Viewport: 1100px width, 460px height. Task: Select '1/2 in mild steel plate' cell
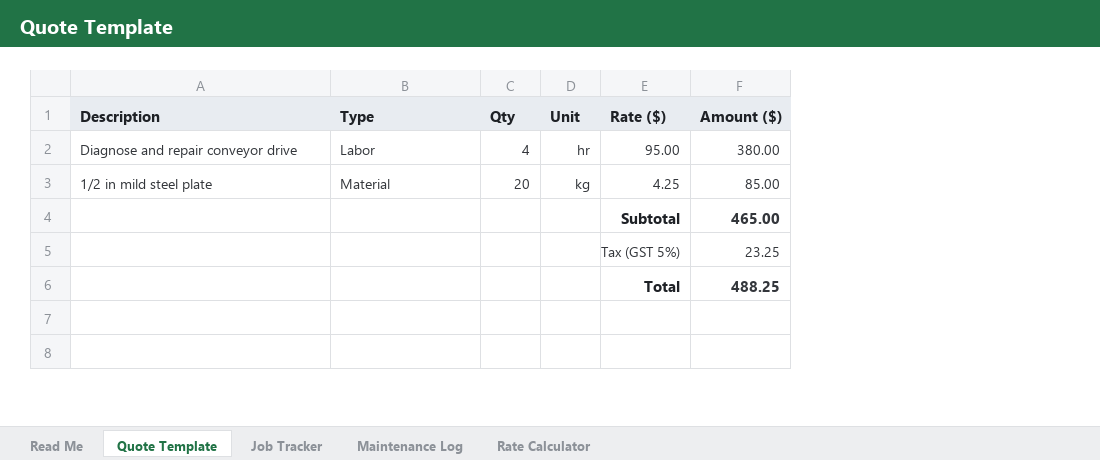201,182
